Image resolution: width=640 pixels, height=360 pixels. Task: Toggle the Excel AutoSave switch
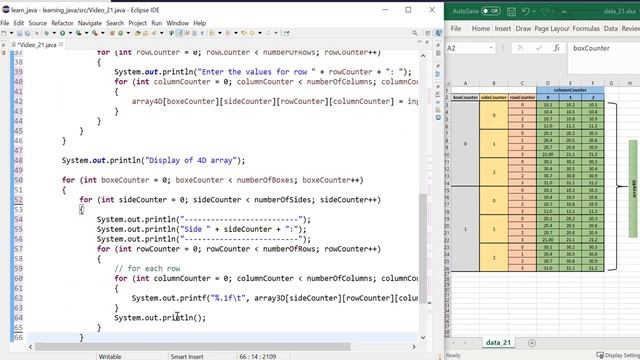point(491,11)
